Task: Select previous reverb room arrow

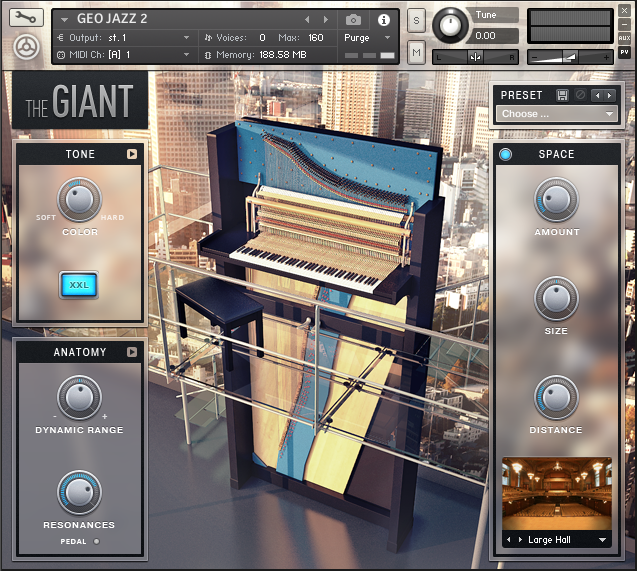Action: (x=509, y=540)
